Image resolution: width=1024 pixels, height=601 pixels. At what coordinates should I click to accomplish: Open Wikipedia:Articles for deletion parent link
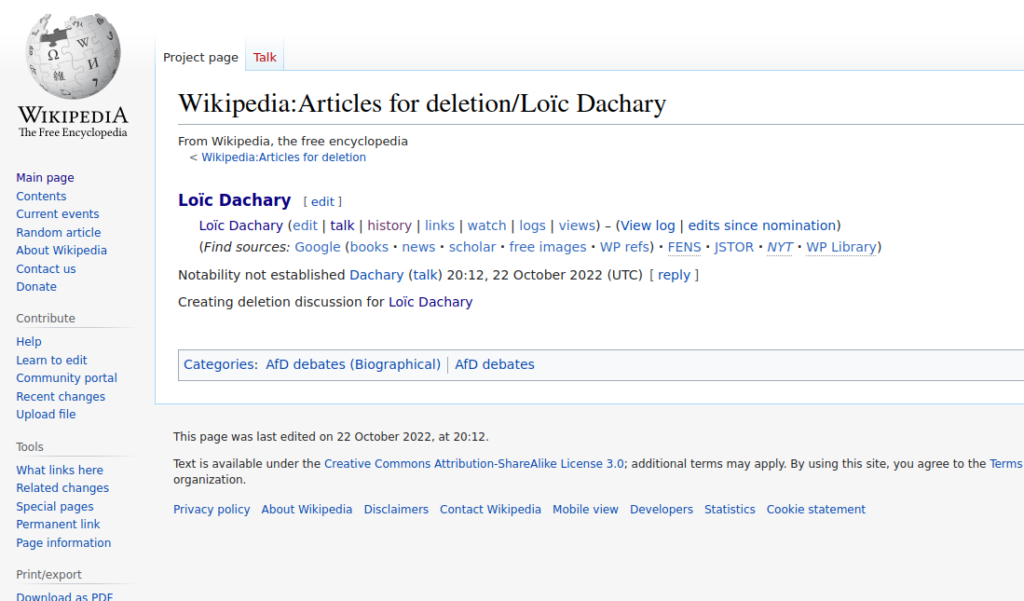(283, 157)
